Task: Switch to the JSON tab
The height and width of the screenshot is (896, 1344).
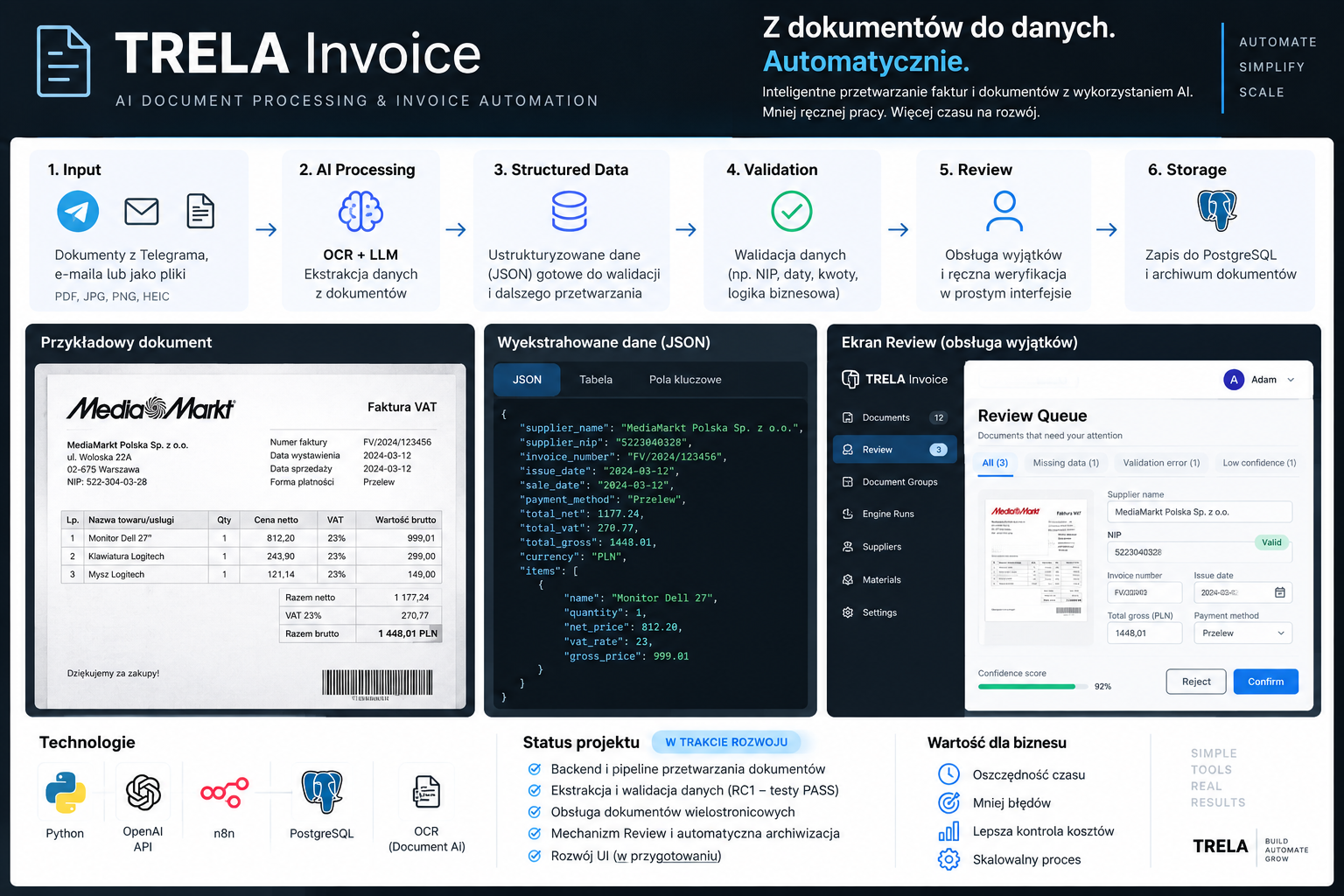Action: tap(527, 380)
